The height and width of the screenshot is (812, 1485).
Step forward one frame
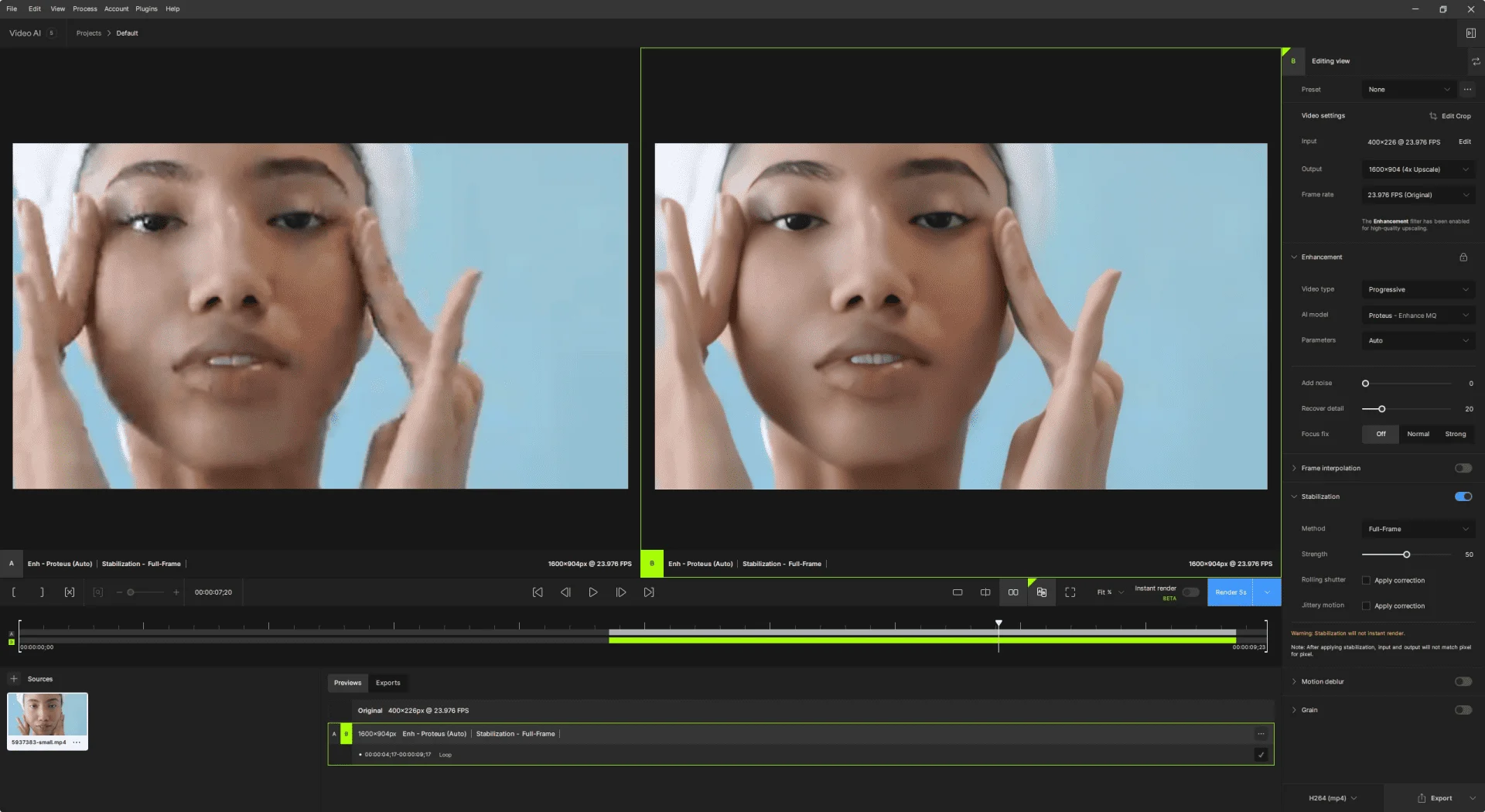pos(621,592)
